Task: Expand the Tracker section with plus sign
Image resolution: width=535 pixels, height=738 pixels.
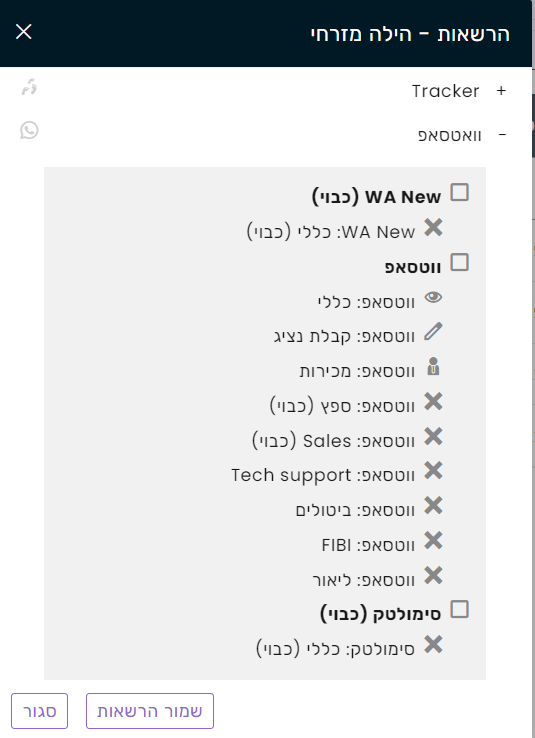Action: click(501, 91)
